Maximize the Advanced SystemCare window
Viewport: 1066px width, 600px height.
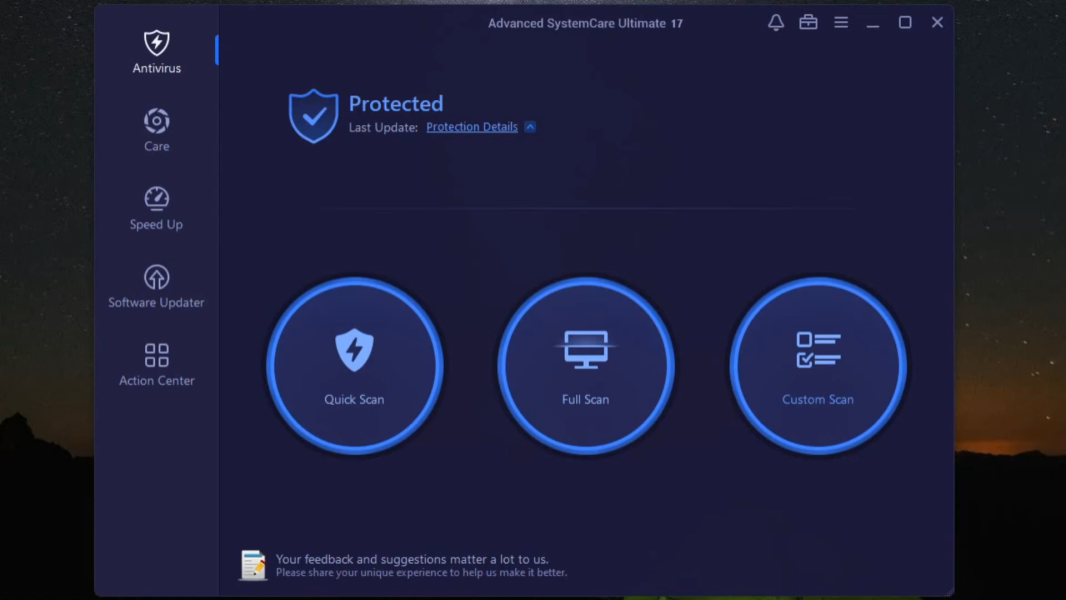pos(905,22)
